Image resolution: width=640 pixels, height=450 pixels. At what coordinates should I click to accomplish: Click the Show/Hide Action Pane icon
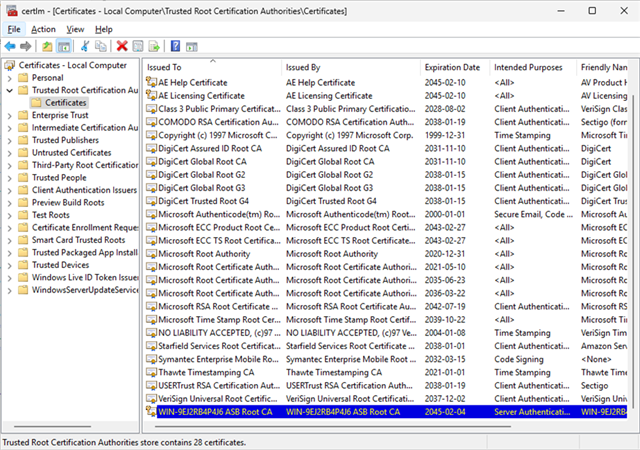click(x=191, y=47)
